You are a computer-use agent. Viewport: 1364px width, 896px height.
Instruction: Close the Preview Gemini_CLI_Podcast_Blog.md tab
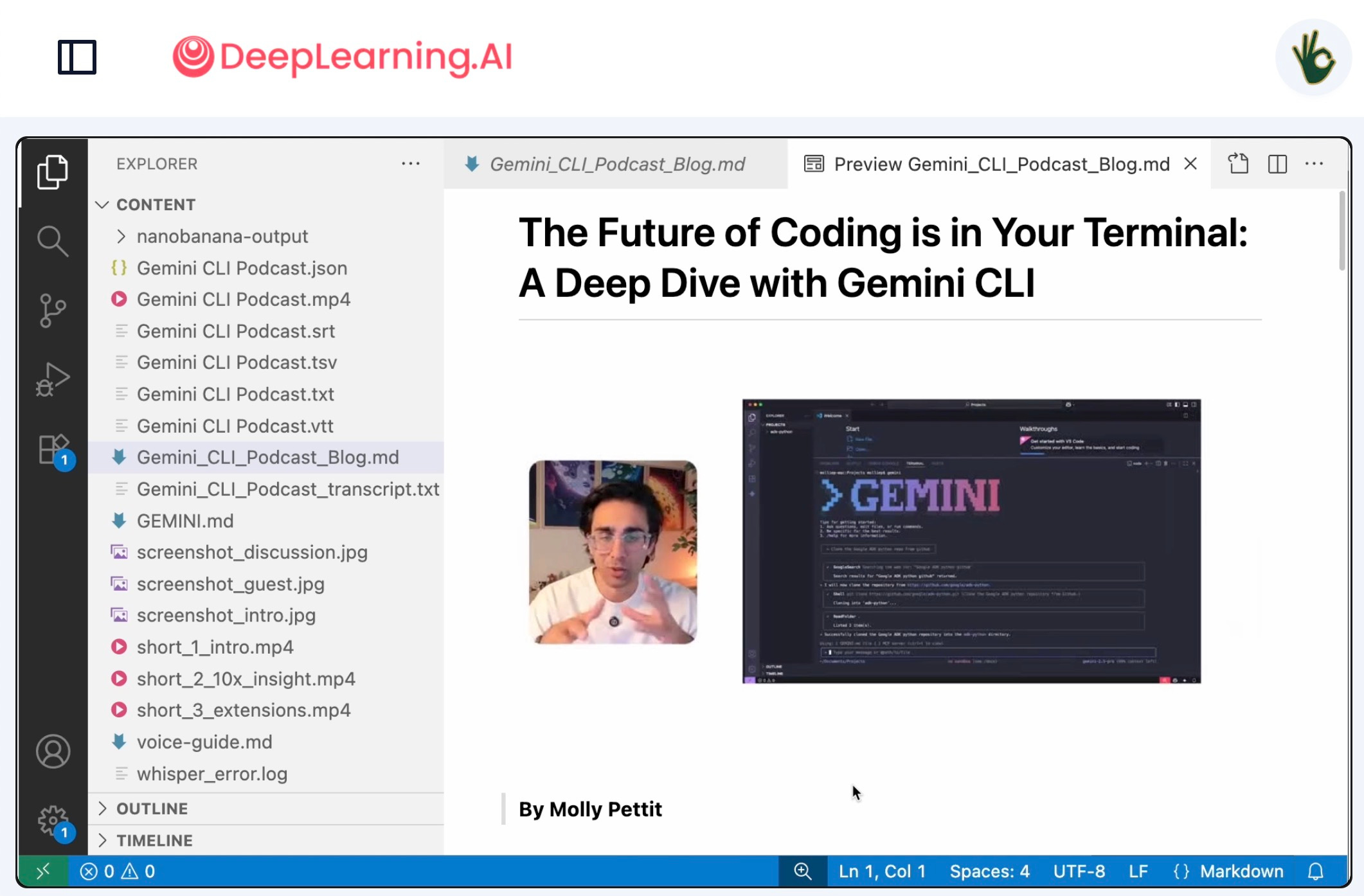click(x=1190, y=164)
